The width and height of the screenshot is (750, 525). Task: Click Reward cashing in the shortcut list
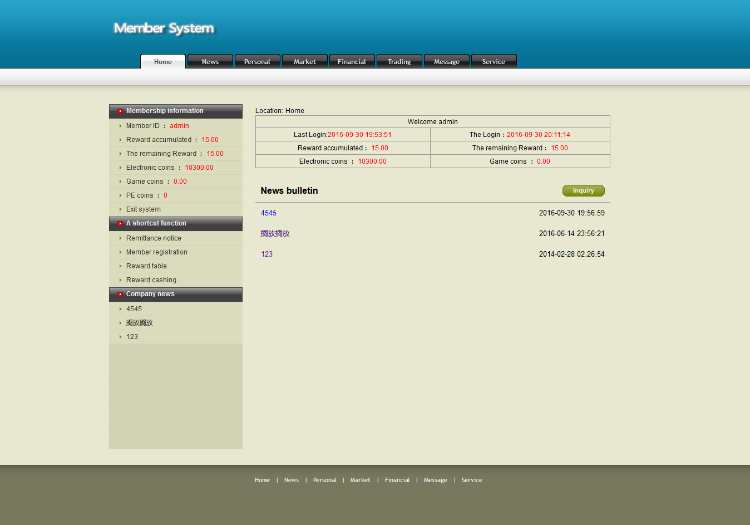coord(151,280)
